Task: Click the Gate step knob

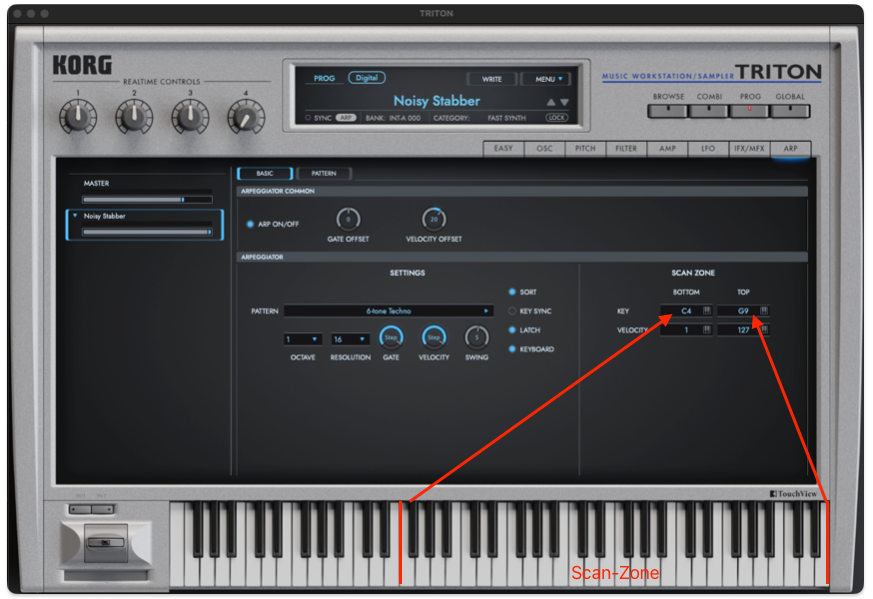Action: coord(391,337)
